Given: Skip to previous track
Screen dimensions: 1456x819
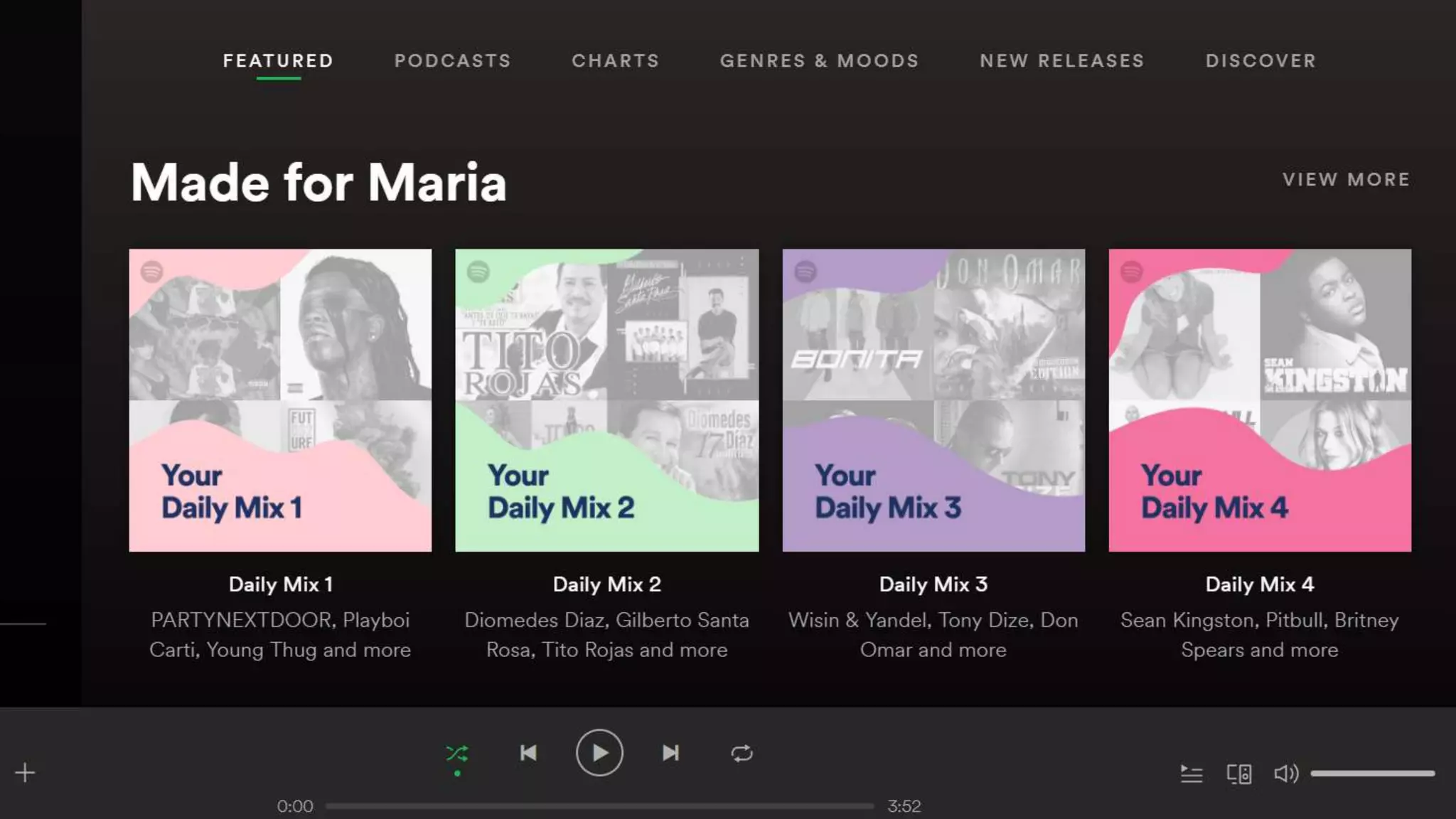Looking at the screenshot, I should [x=528, y=753].
